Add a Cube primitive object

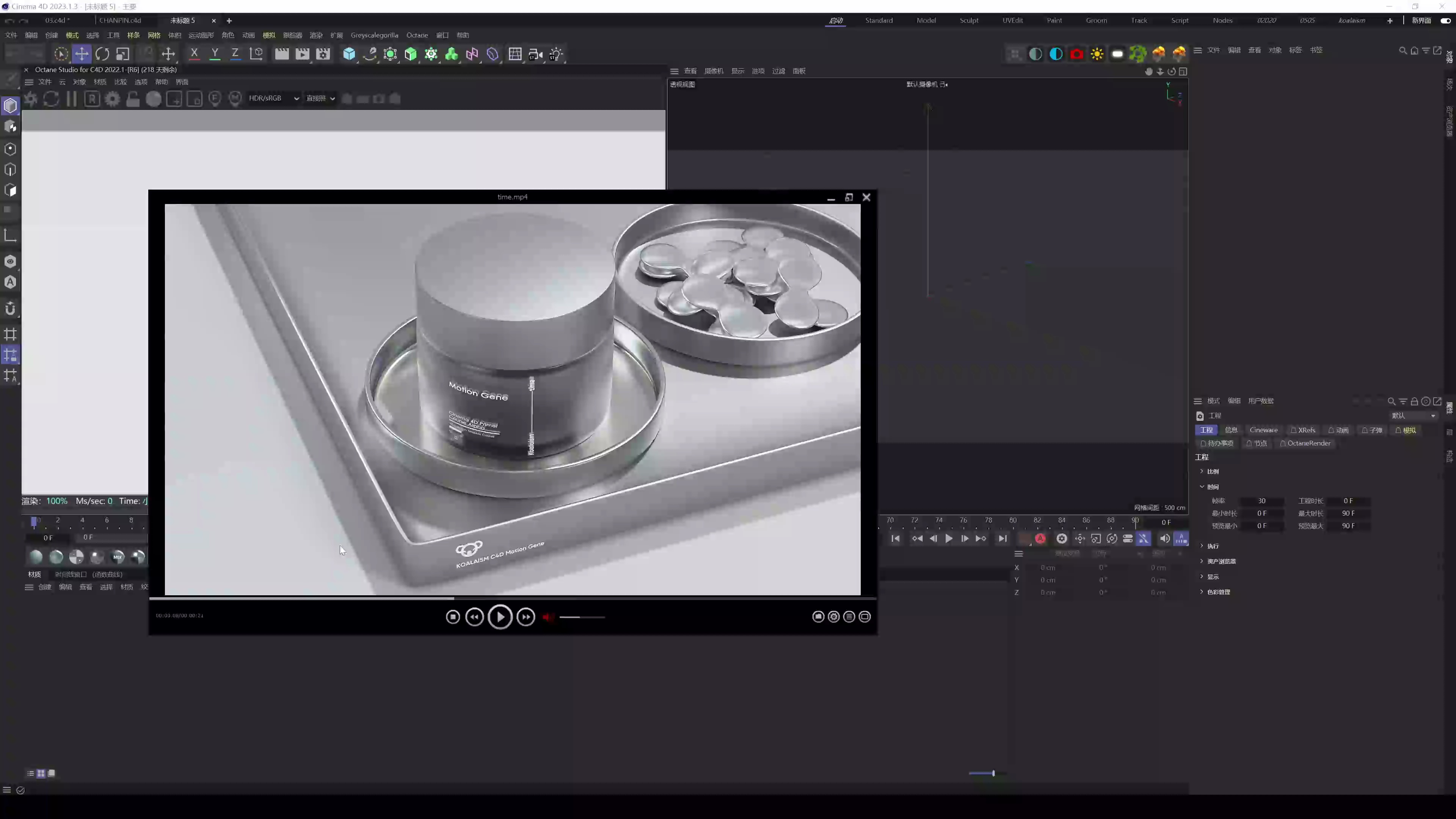tap(349, 54)
